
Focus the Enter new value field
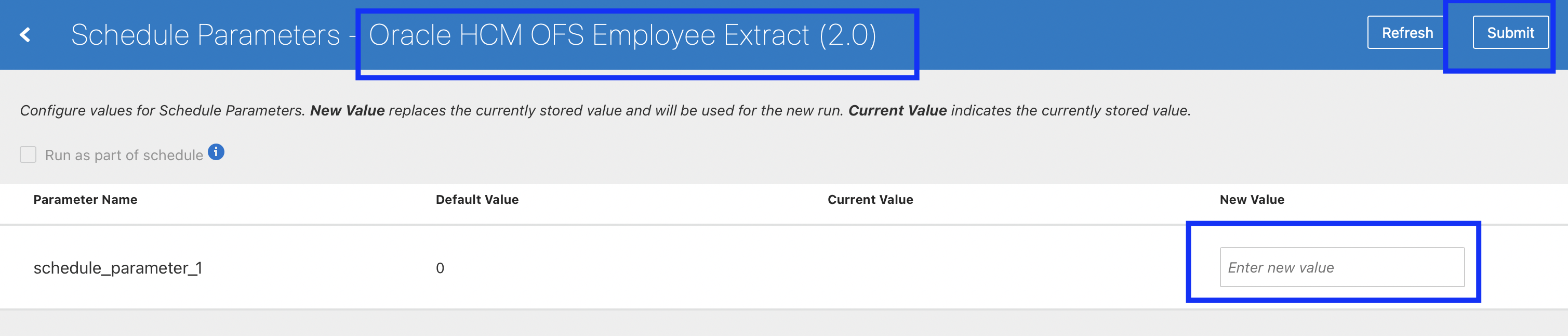click(1341, 267)
